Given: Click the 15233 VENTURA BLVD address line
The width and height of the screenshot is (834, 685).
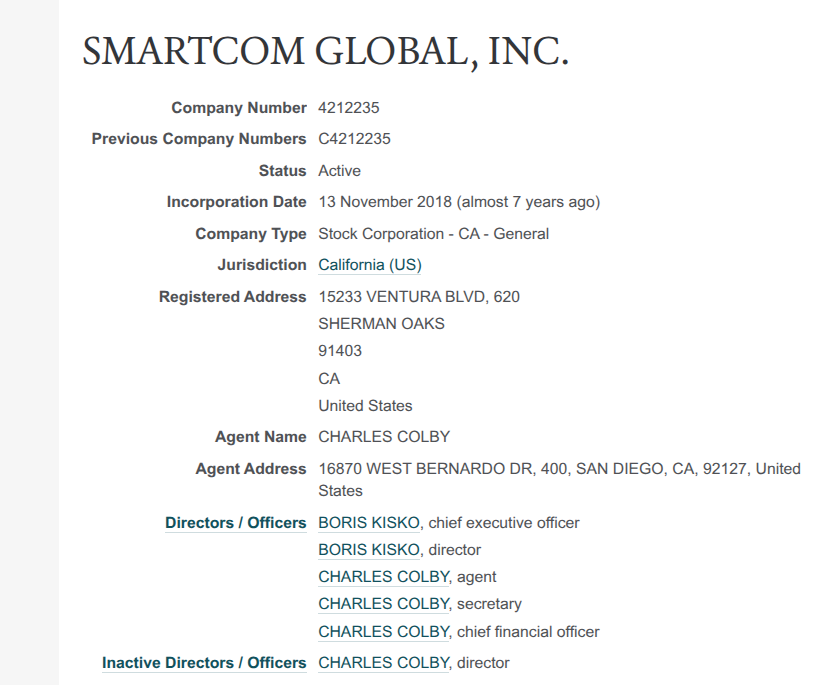Looking at the screenshot, I should coord(418,297).
